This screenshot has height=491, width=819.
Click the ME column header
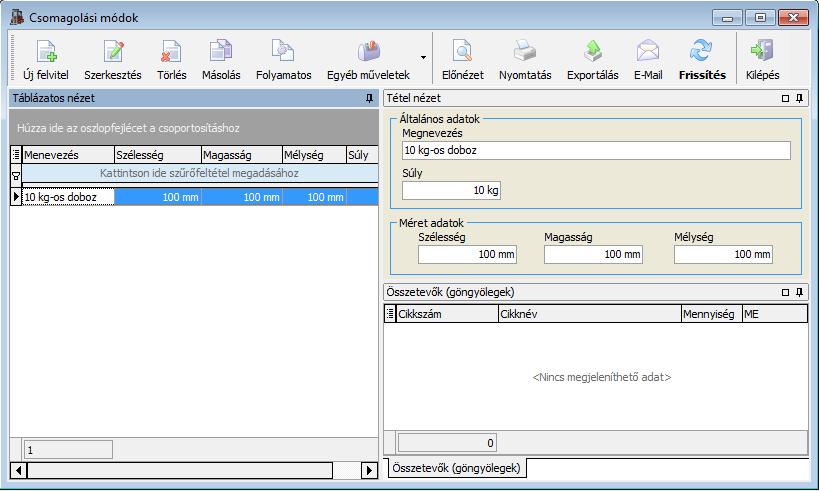[x=775, y=314]
